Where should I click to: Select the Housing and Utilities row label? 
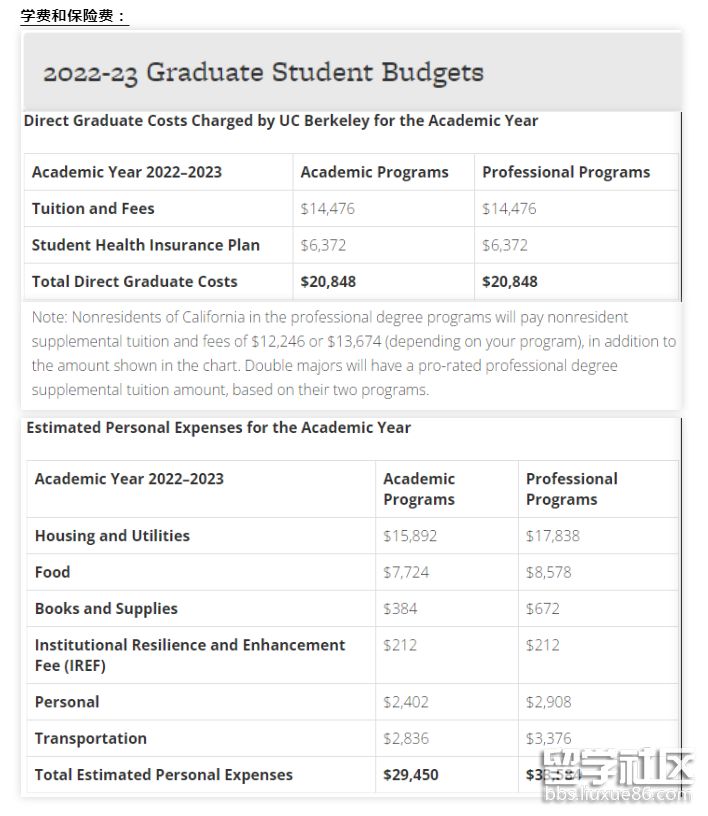coord(112,536)
